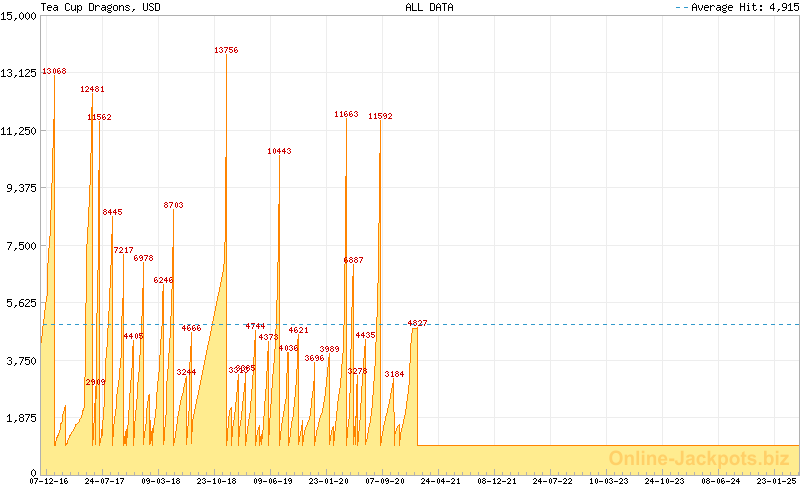Click the 15,000 y-axis label
The height and width of the screenshot is (490, 800).
(x=19, y=15)
